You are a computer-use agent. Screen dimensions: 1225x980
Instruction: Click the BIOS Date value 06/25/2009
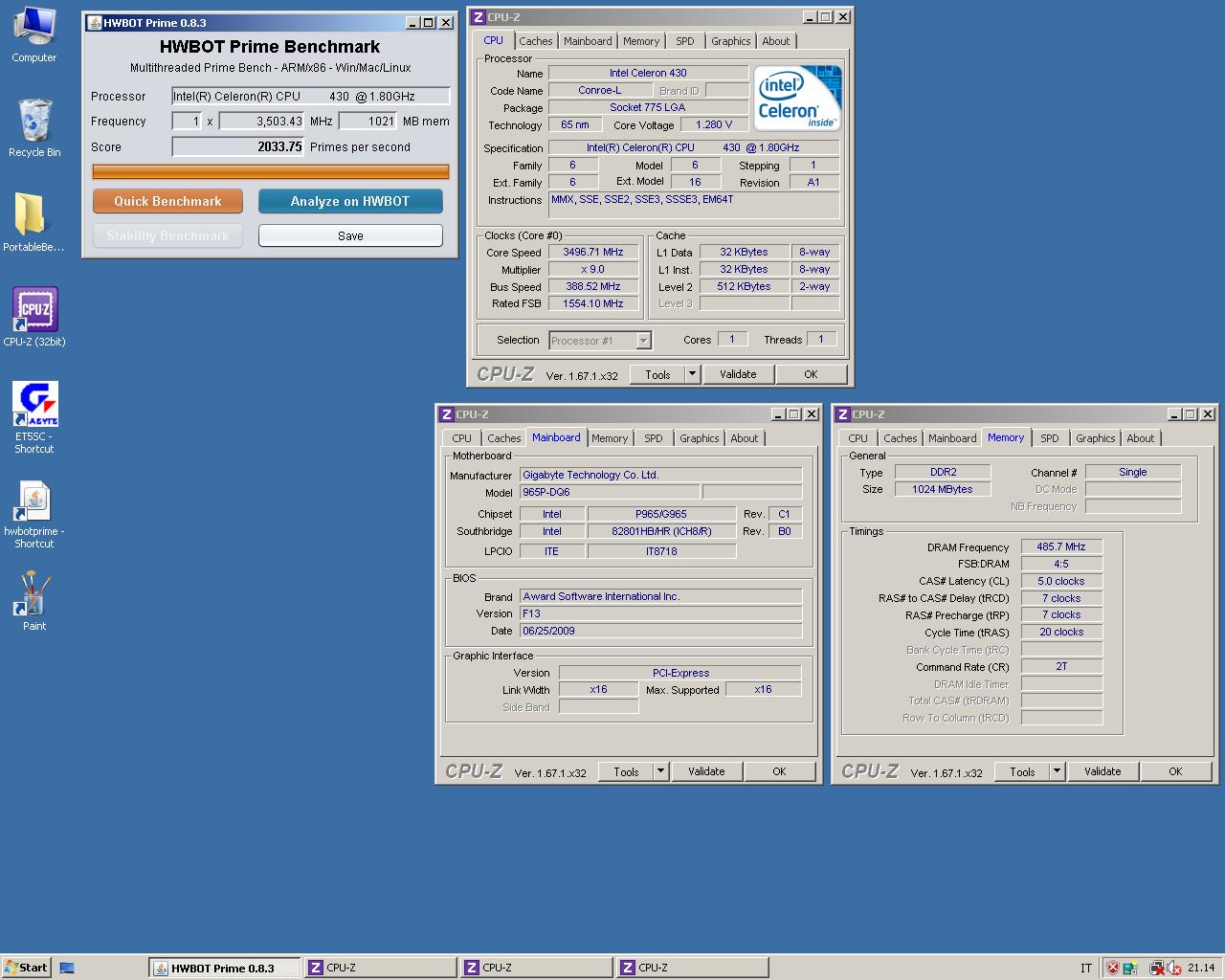pos(660,631)
